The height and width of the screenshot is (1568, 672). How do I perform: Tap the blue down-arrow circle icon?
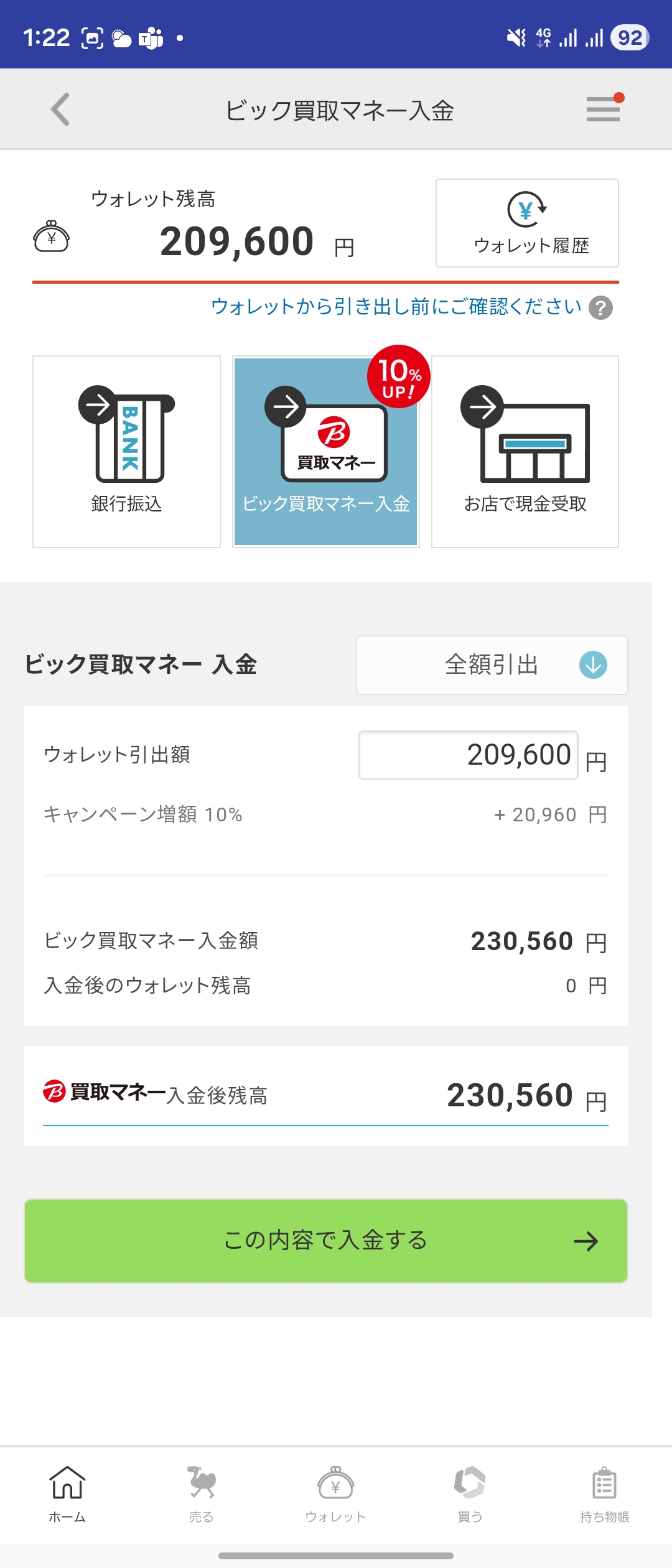pyautogui.click(x=593, y=665)
